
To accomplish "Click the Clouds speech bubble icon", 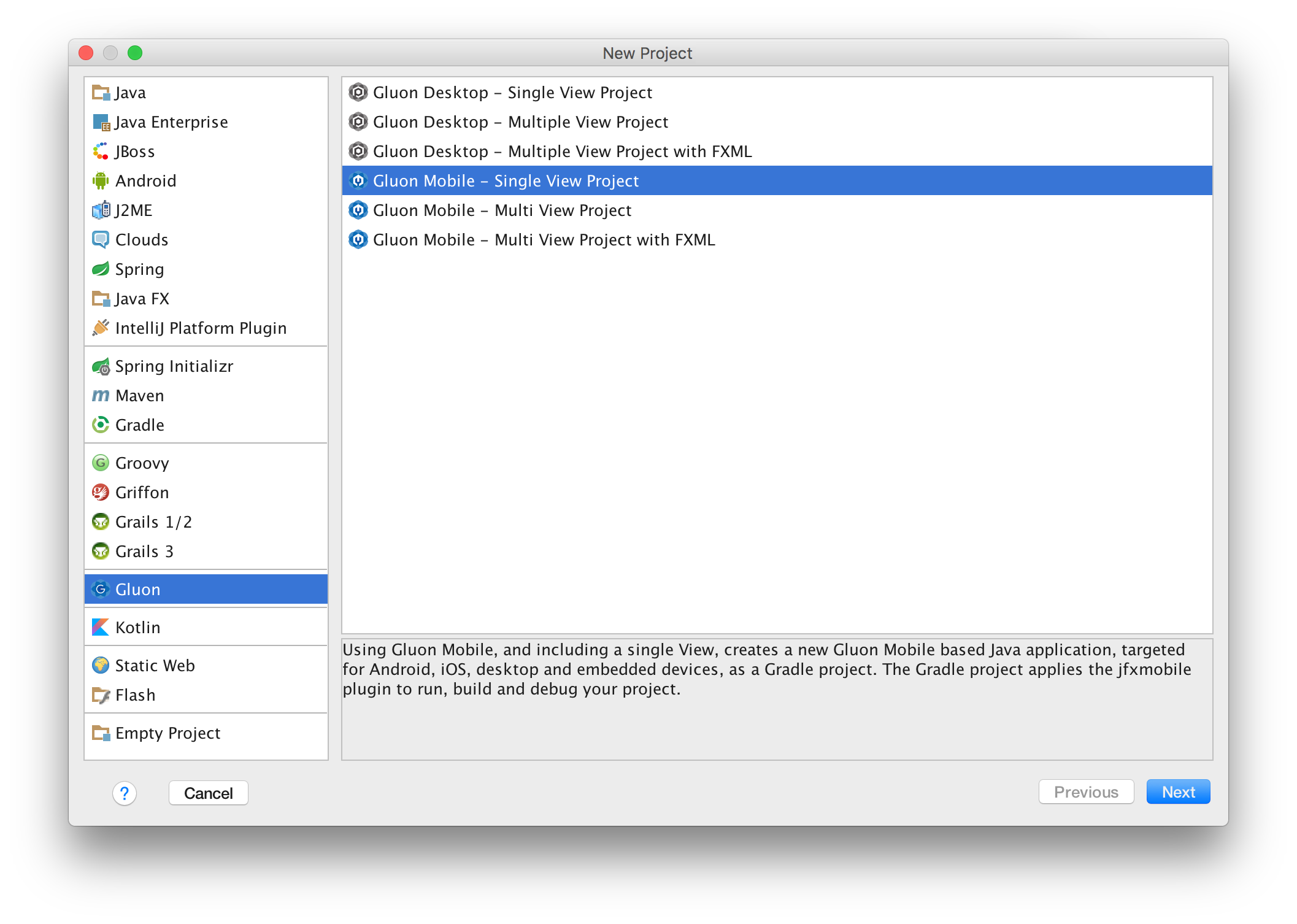I will pos(101,240).
